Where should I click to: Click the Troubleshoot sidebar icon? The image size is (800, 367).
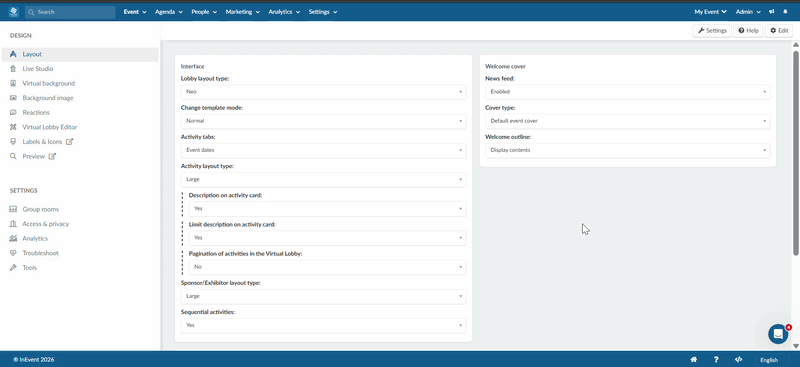[13, 253]
